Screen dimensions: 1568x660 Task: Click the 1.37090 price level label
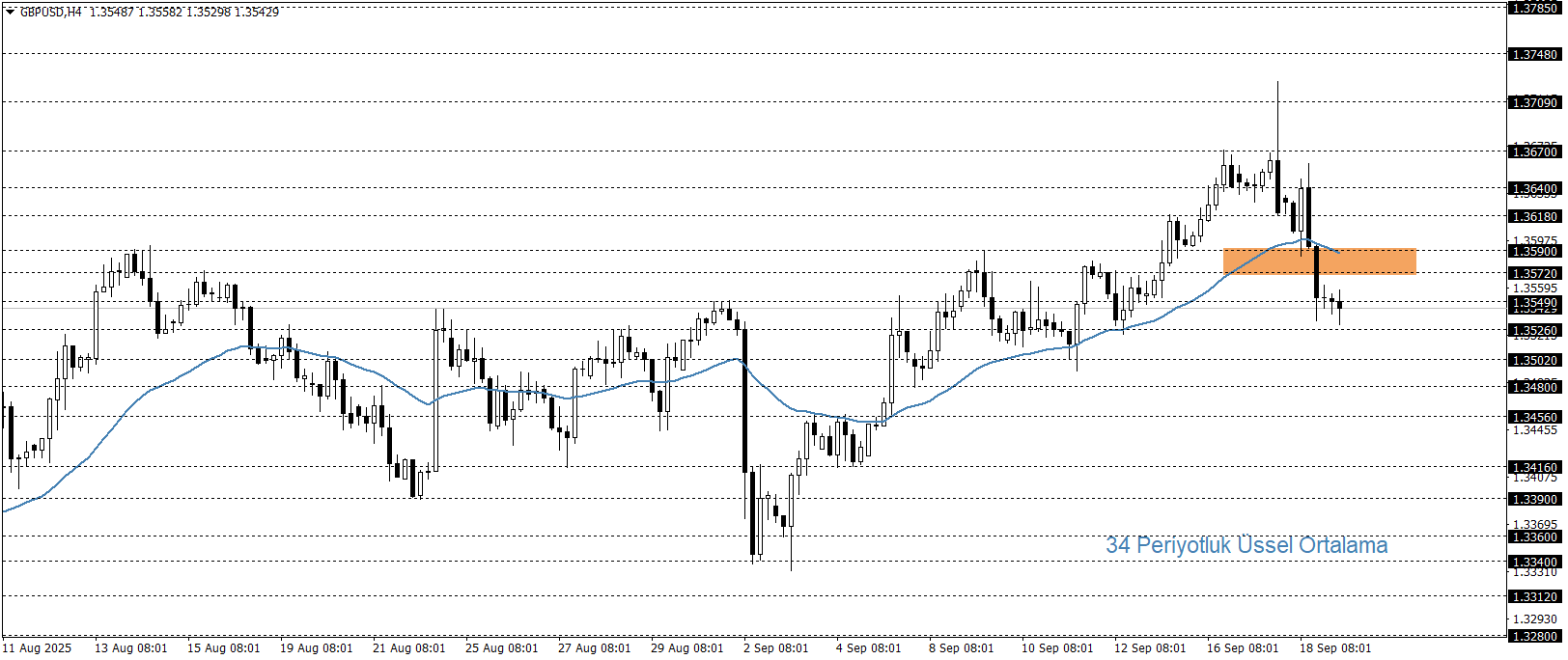[x=1534, y=102]
